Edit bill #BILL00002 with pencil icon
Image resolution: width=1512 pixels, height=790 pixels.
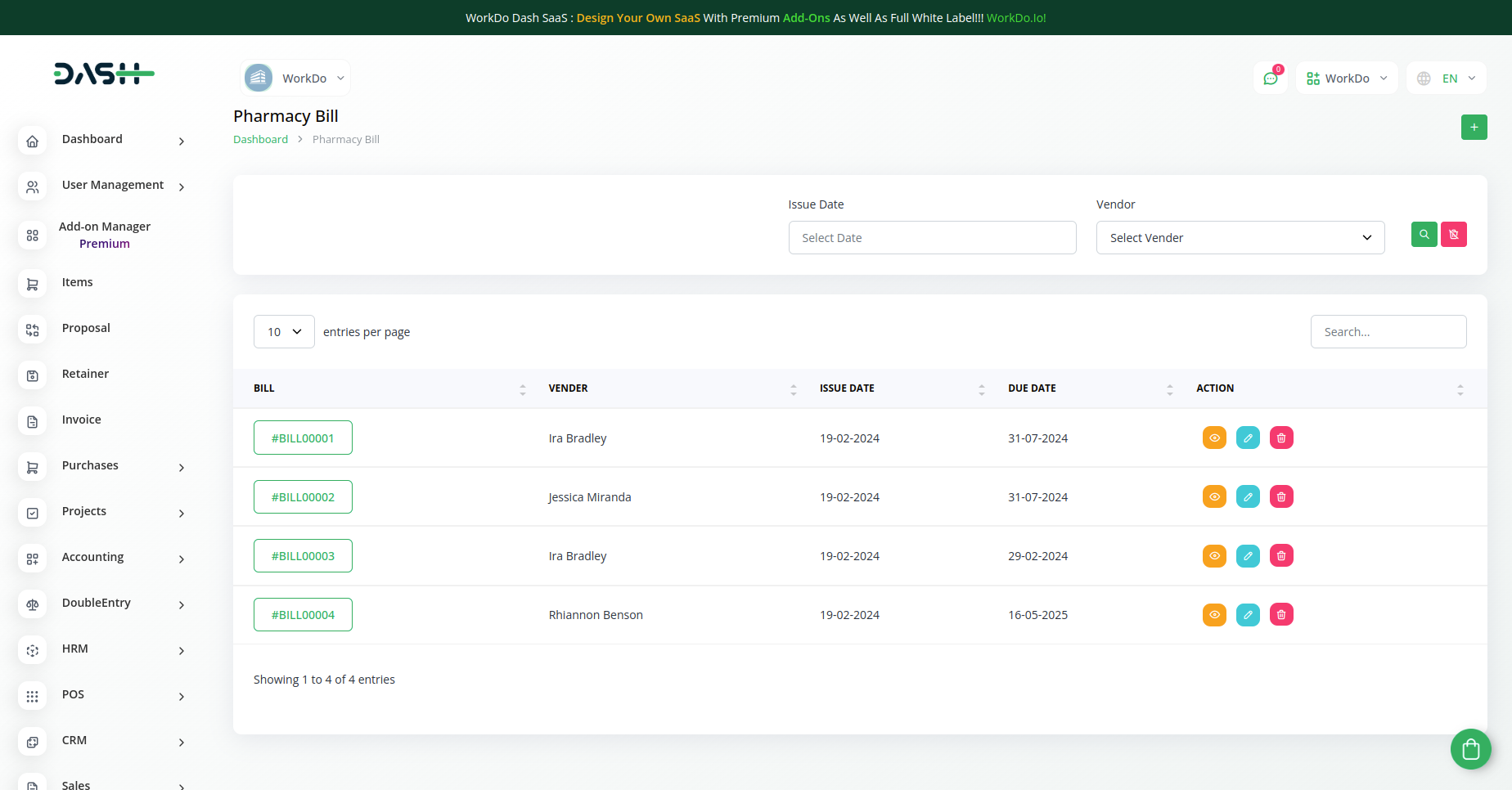(1248, 497)
